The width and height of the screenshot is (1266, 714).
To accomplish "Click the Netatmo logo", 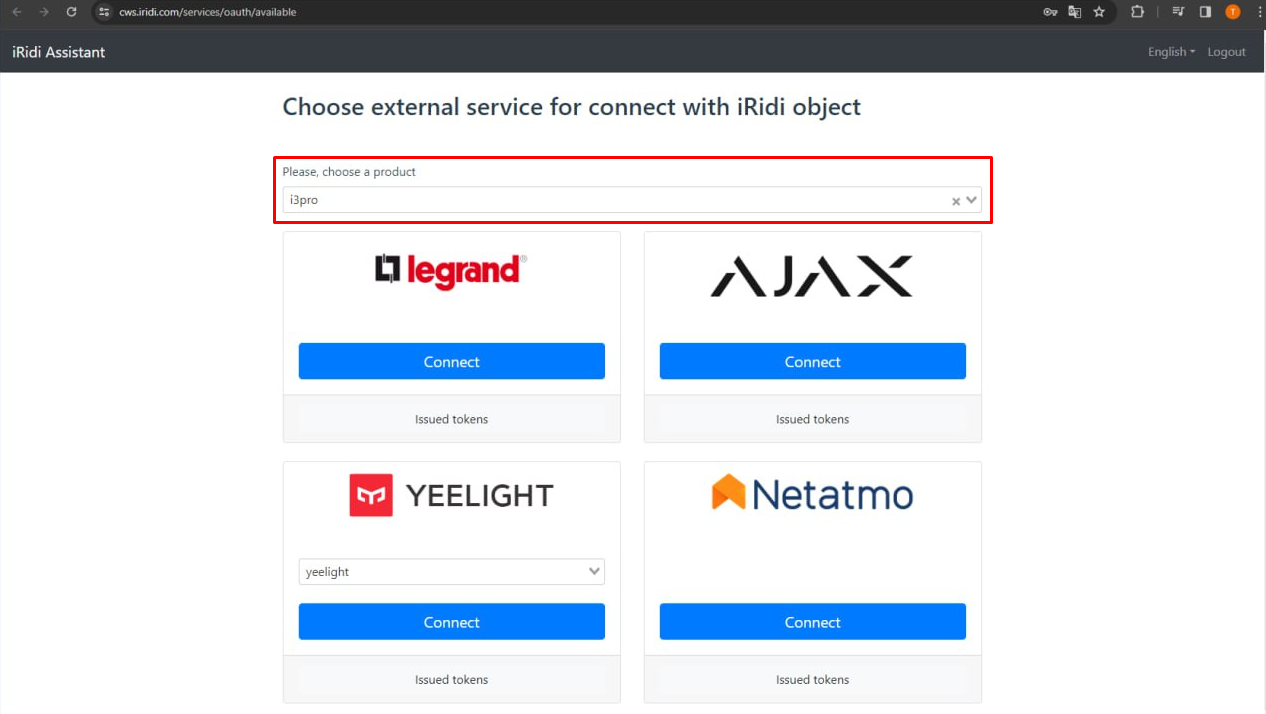I will tap(811, 492).
